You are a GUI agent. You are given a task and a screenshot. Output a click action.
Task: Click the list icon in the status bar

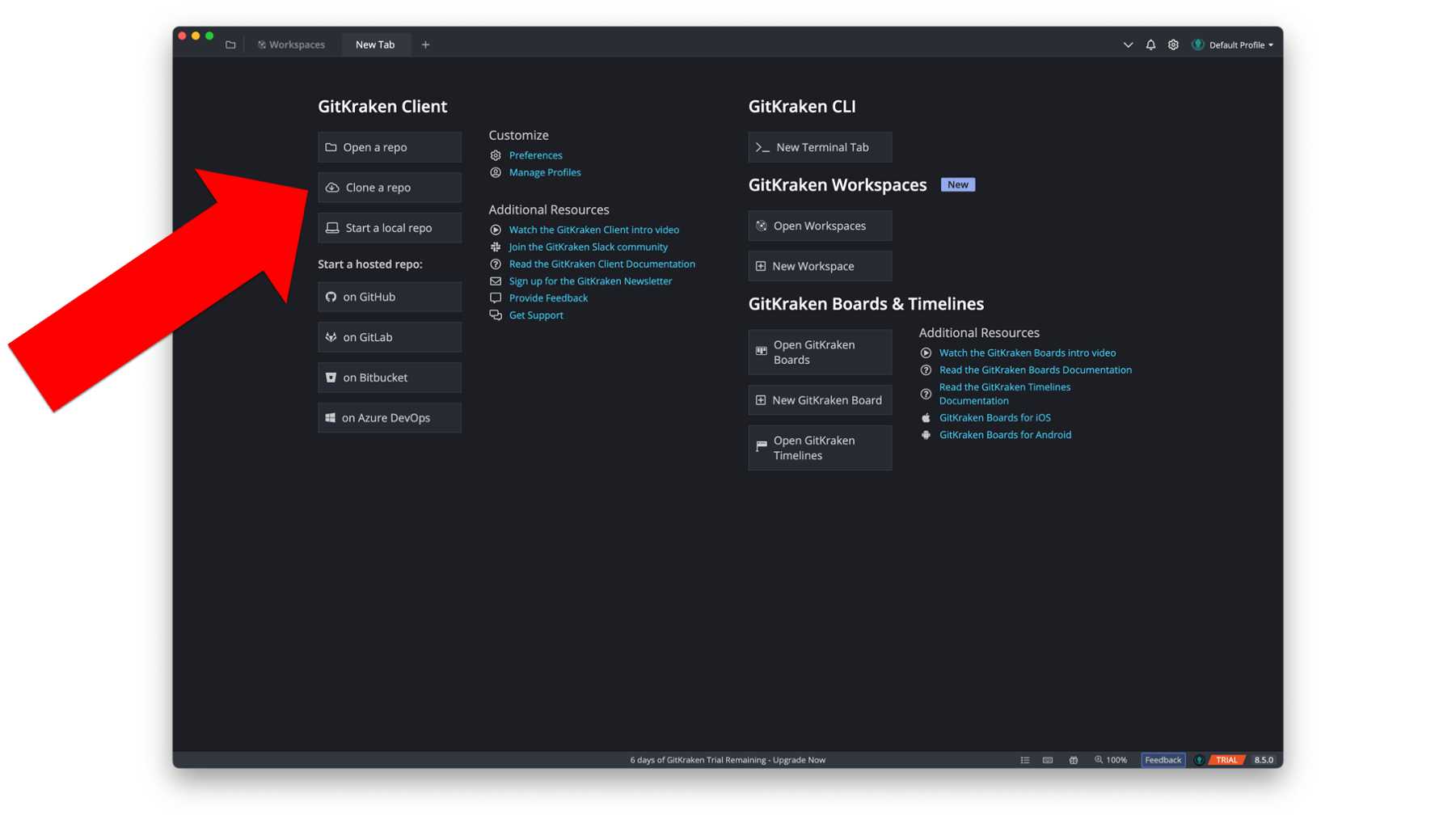pos(1024,760)
